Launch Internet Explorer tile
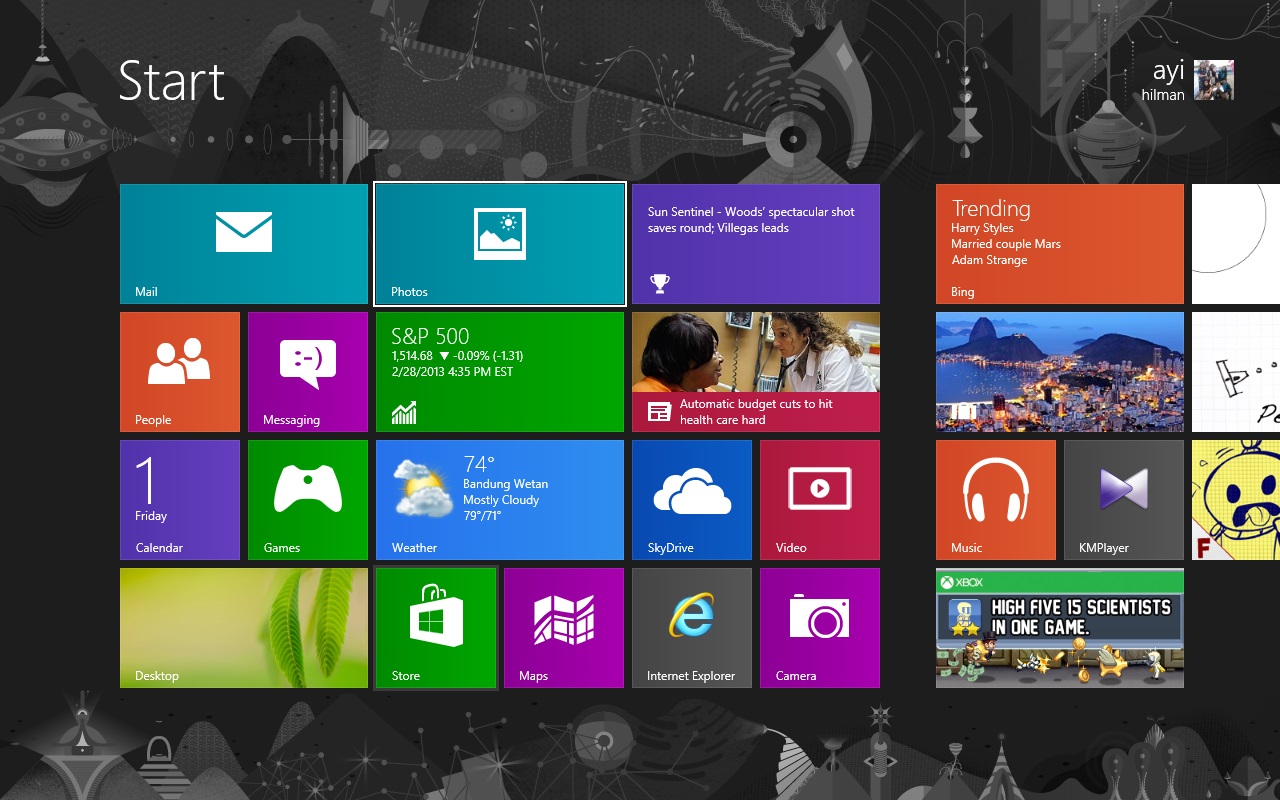This screenshot has width=1280, height=800. [x=692, y=628]
